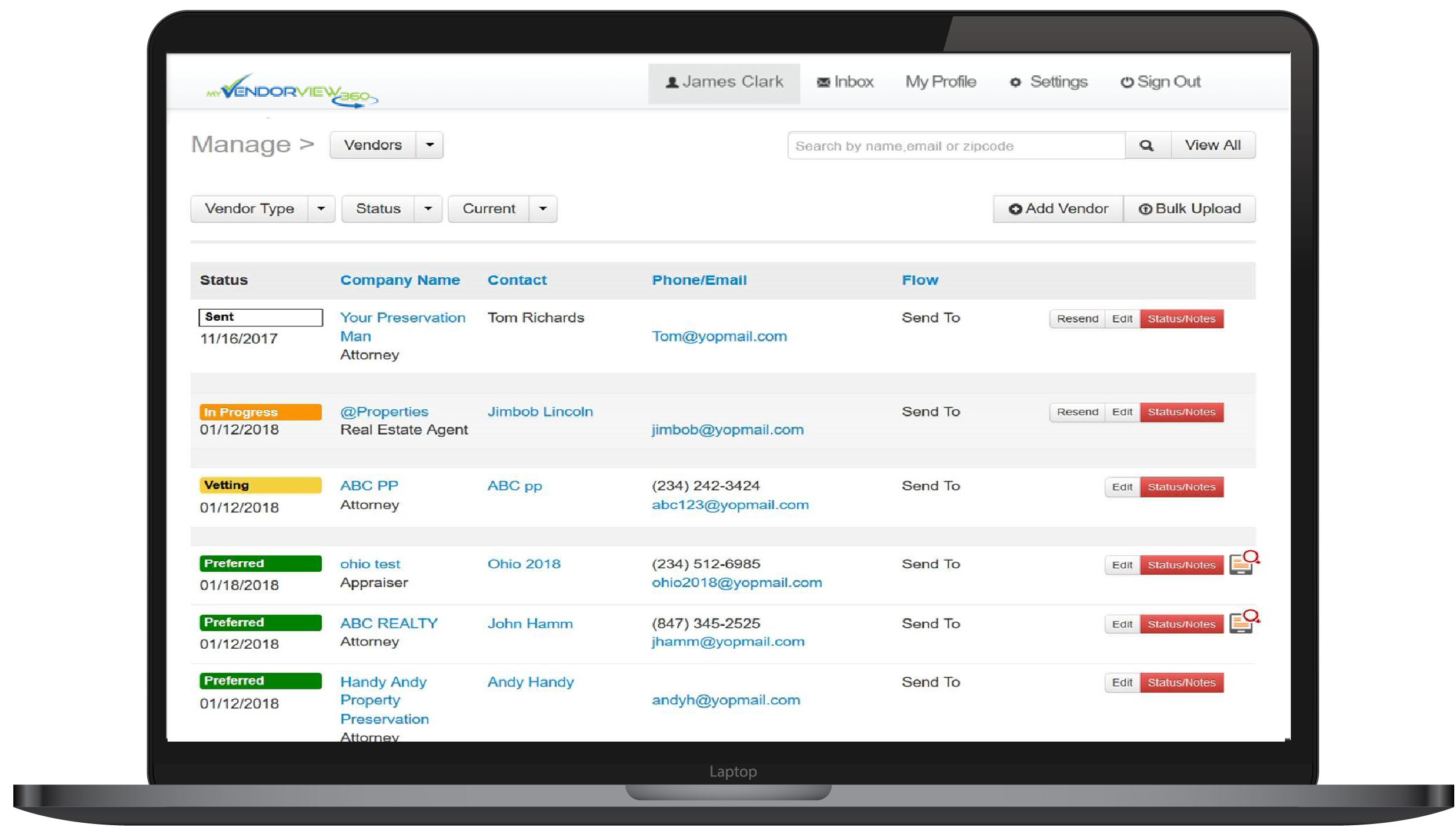Viewport: 1456px width, 828px height.
Task: Open ABC PP company link
Action: click(x=369, y=486)
